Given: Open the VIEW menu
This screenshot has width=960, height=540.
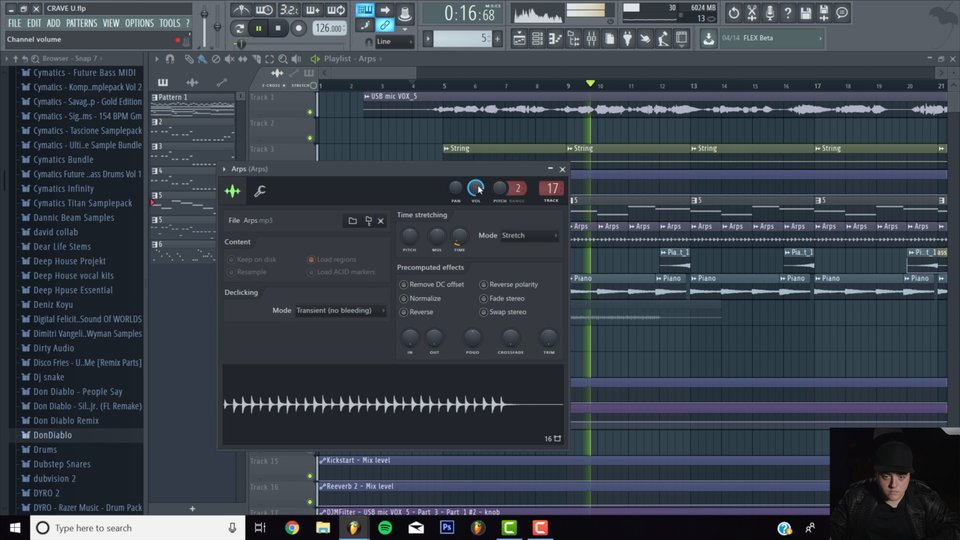Looking at the screenshot, I should [111, 23].
